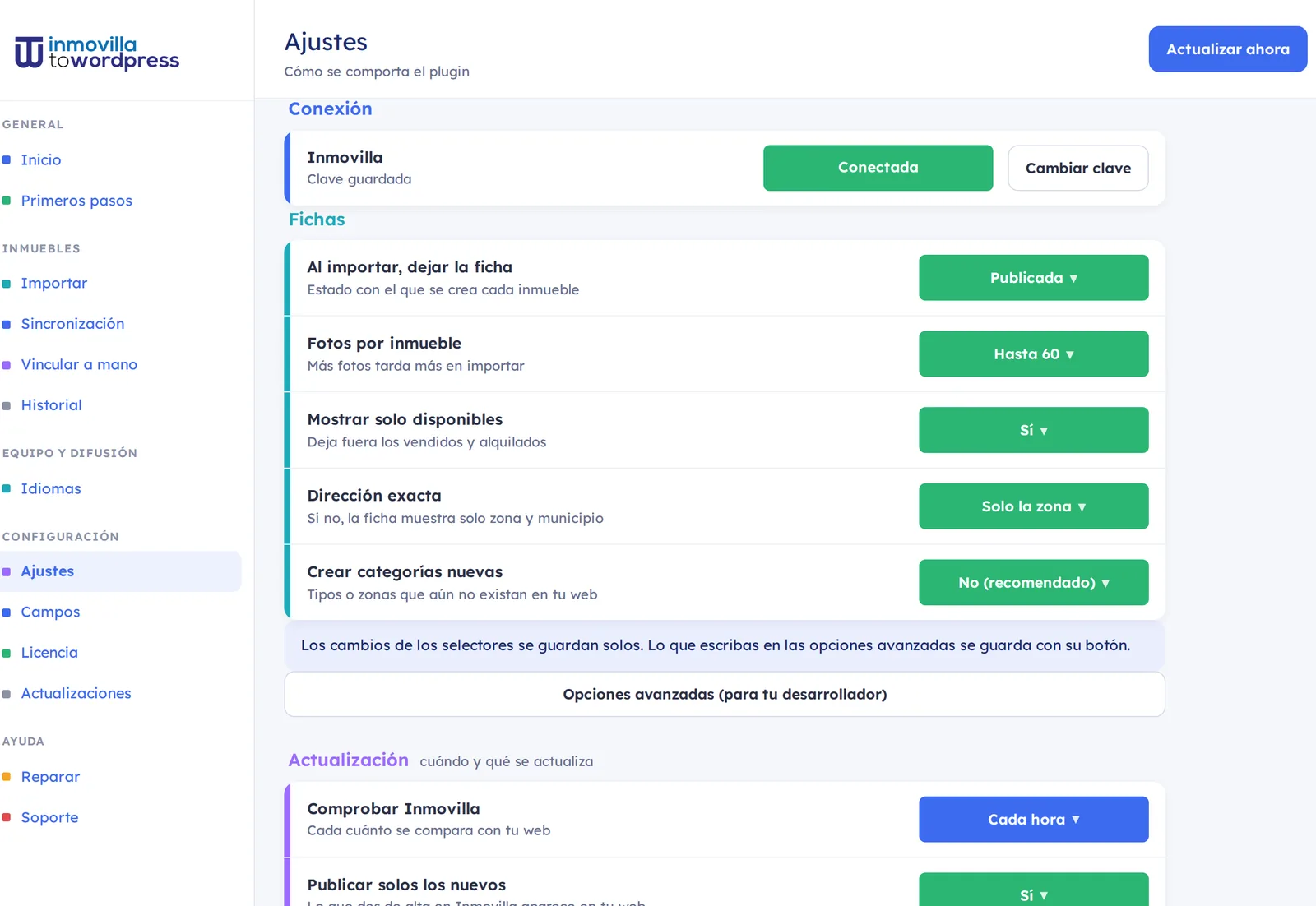Go to Soporte
The width and height of the screenshot is (1316, 906).
[49, 817]
